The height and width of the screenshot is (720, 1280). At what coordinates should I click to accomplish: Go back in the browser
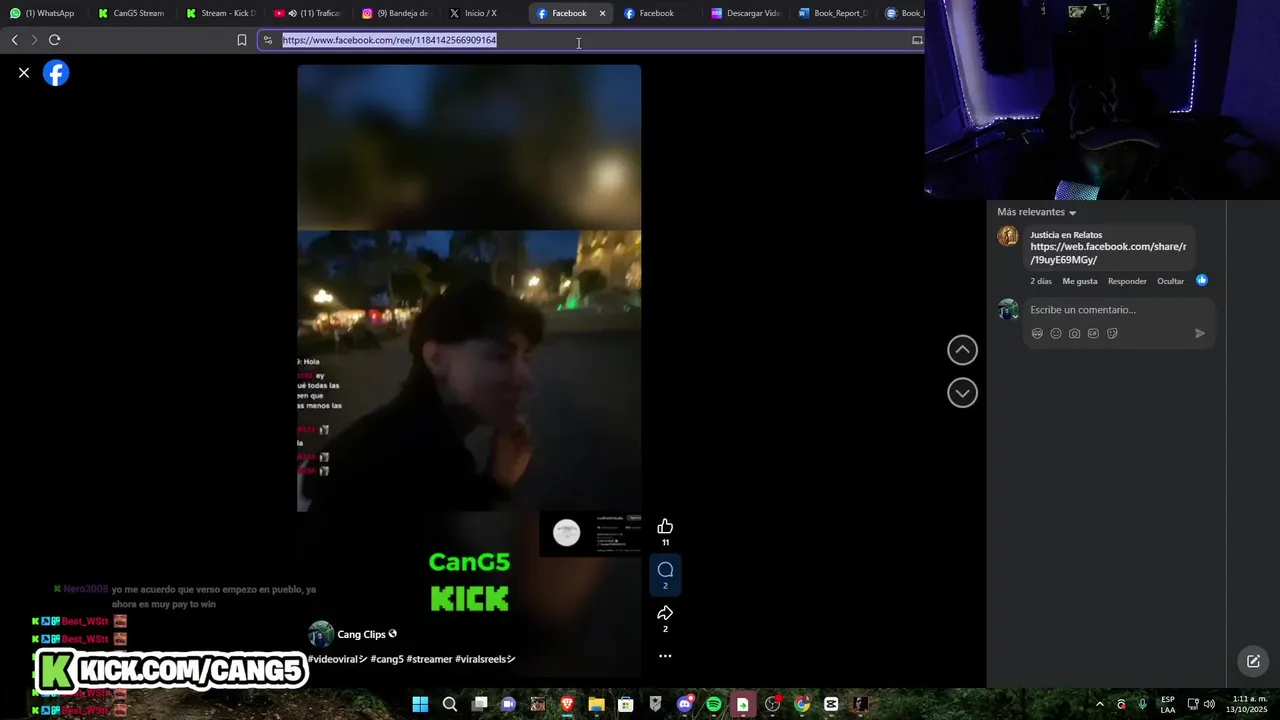[14, 40]
